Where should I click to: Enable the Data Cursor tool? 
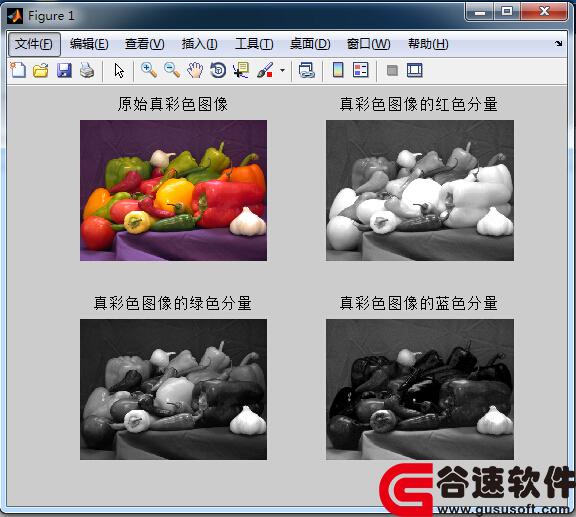pos(241,70)
